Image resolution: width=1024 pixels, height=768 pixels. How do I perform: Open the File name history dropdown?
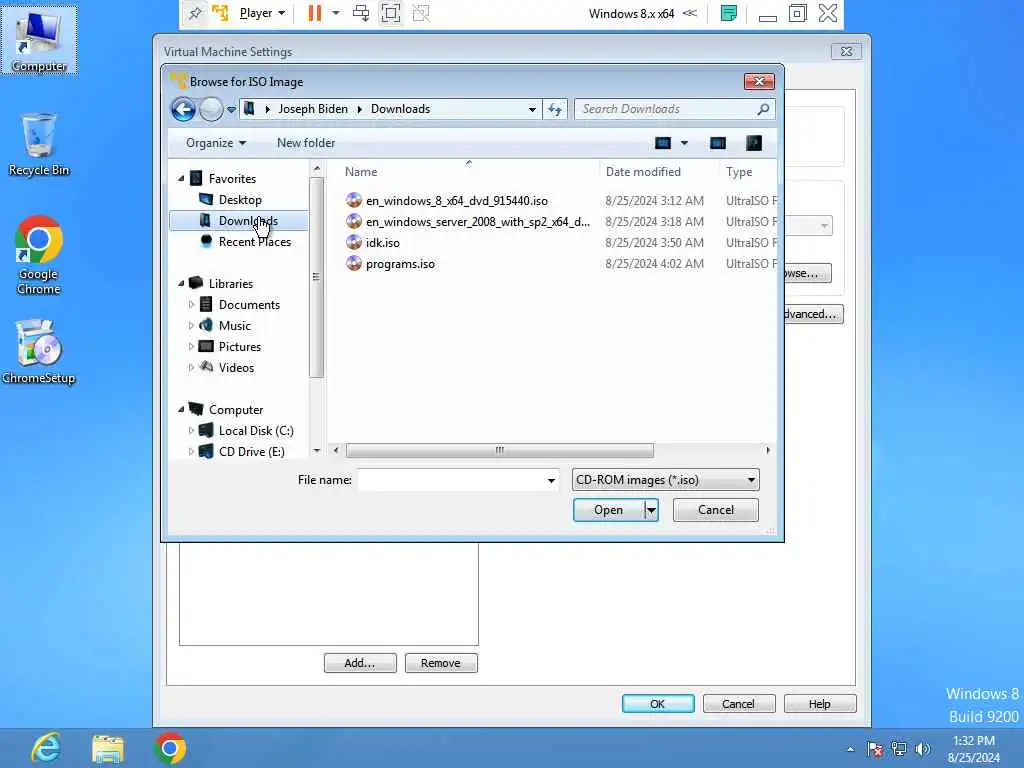click(x=551, y=480)
